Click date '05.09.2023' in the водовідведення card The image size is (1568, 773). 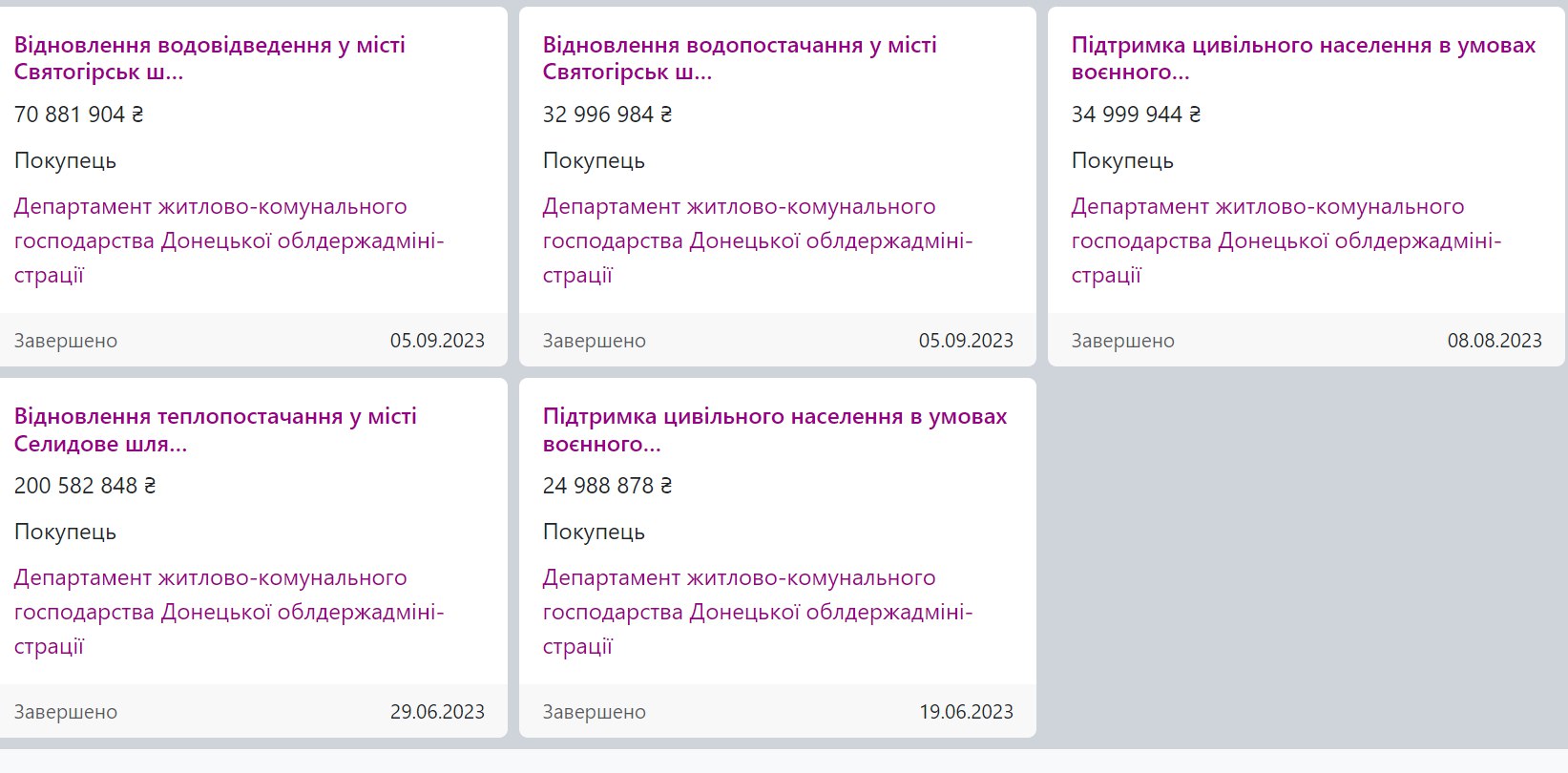[437, 341]
